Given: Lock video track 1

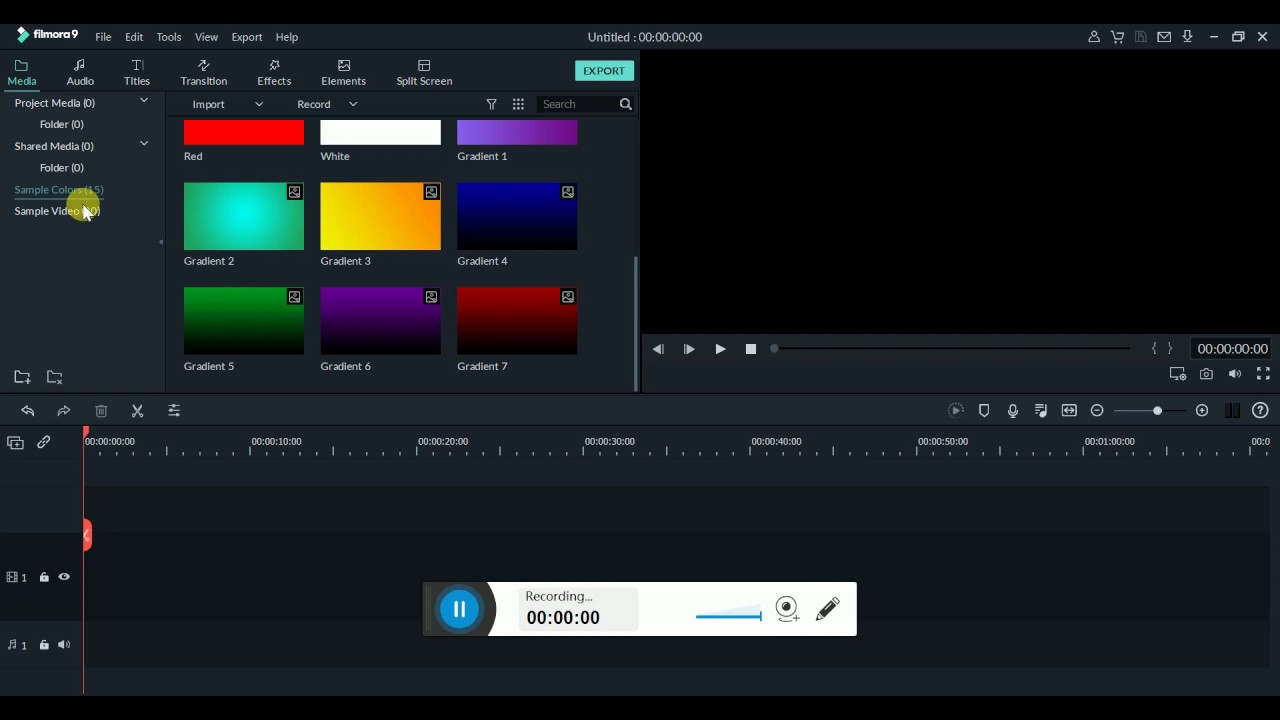Looking at the screenshot, I should pos(44,577).
